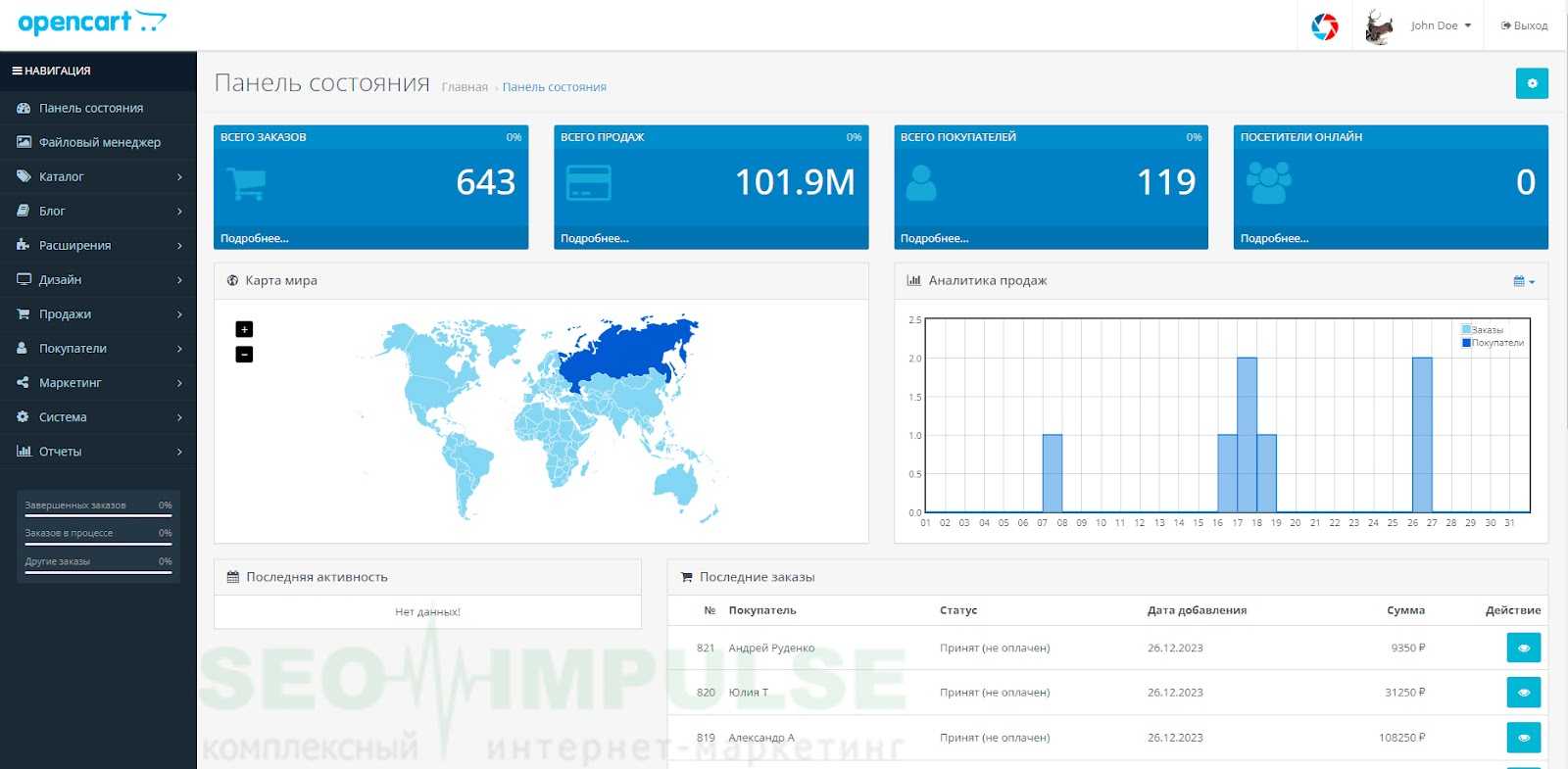This screenshot has height=769, width=1568.
Task: View order 820 details via eye icon
Action: 1523,693
